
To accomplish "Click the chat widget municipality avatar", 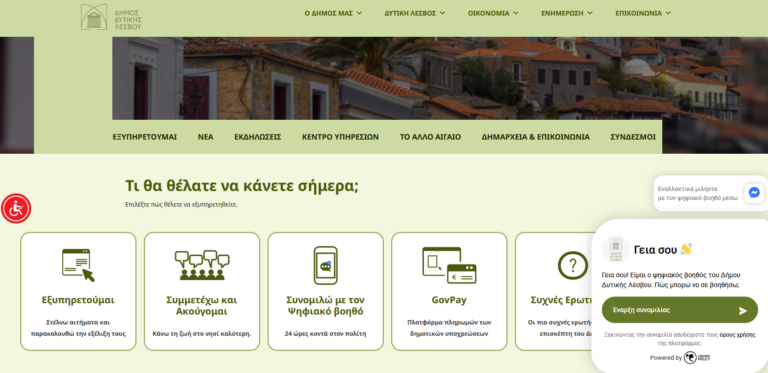I will point(616,250).
